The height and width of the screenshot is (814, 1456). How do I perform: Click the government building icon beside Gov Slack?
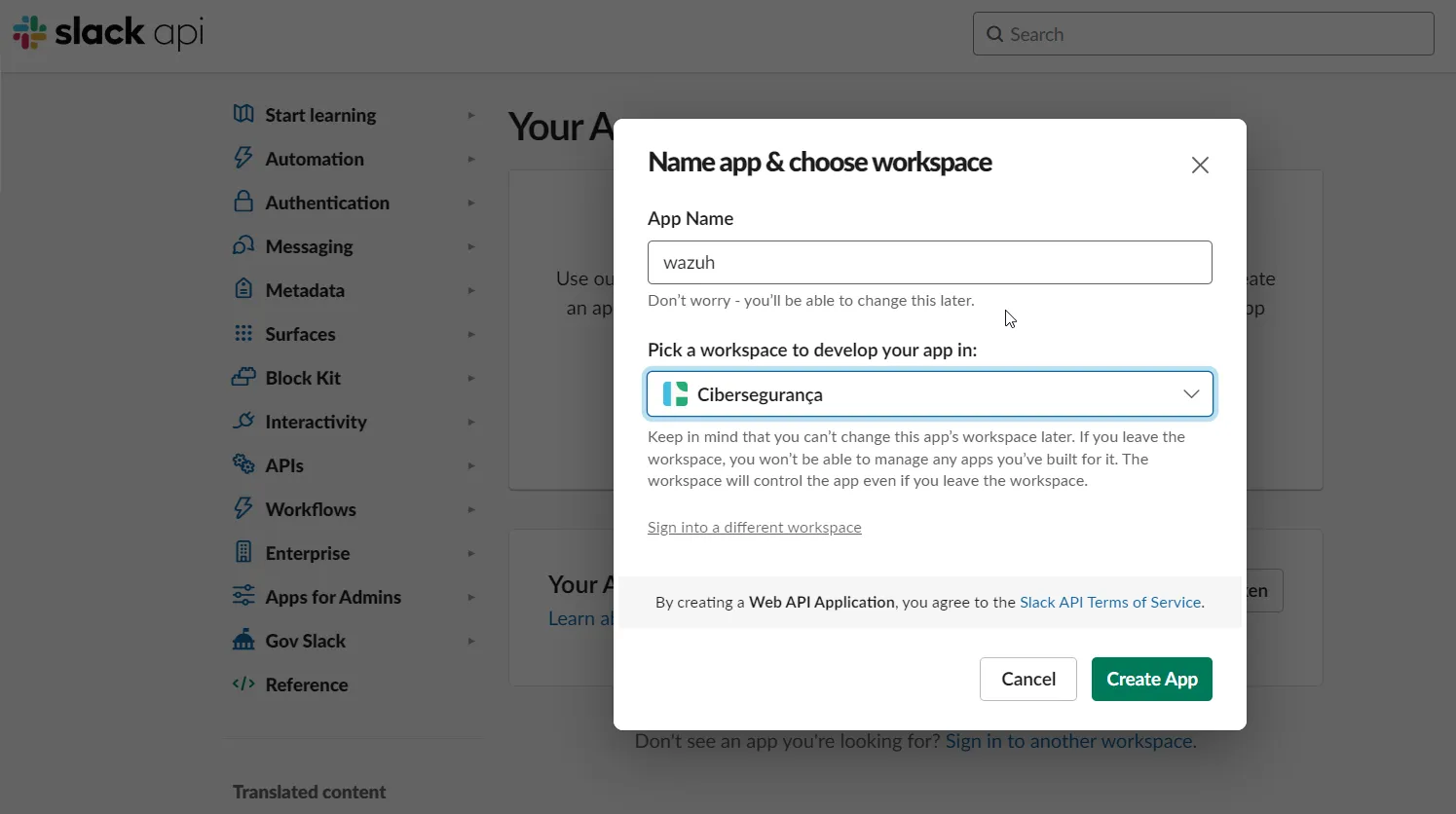pyautogui.click(x=243, y=640)
